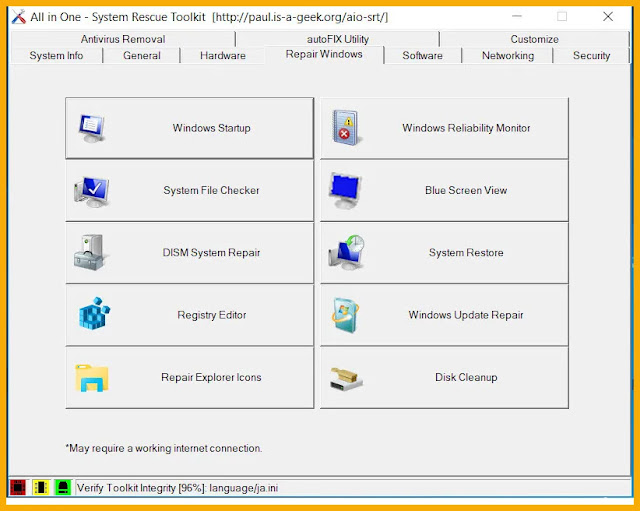Click the Repair Explorer Icons folder icon

pyautogui.click(x=92, y=378)
